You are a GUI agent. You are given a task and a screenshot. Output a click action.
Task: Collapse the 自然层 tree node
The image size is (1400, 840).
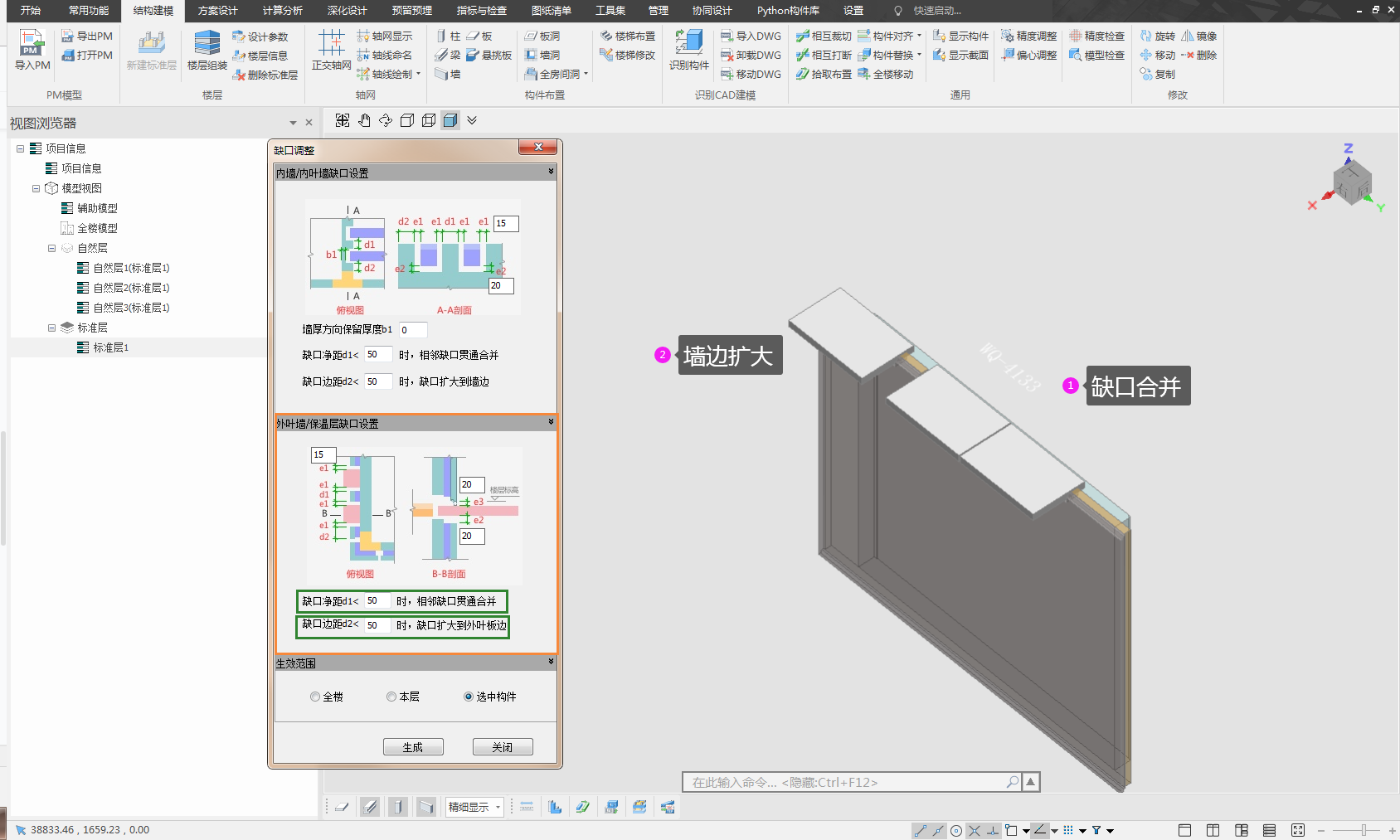tap(51, 248)
